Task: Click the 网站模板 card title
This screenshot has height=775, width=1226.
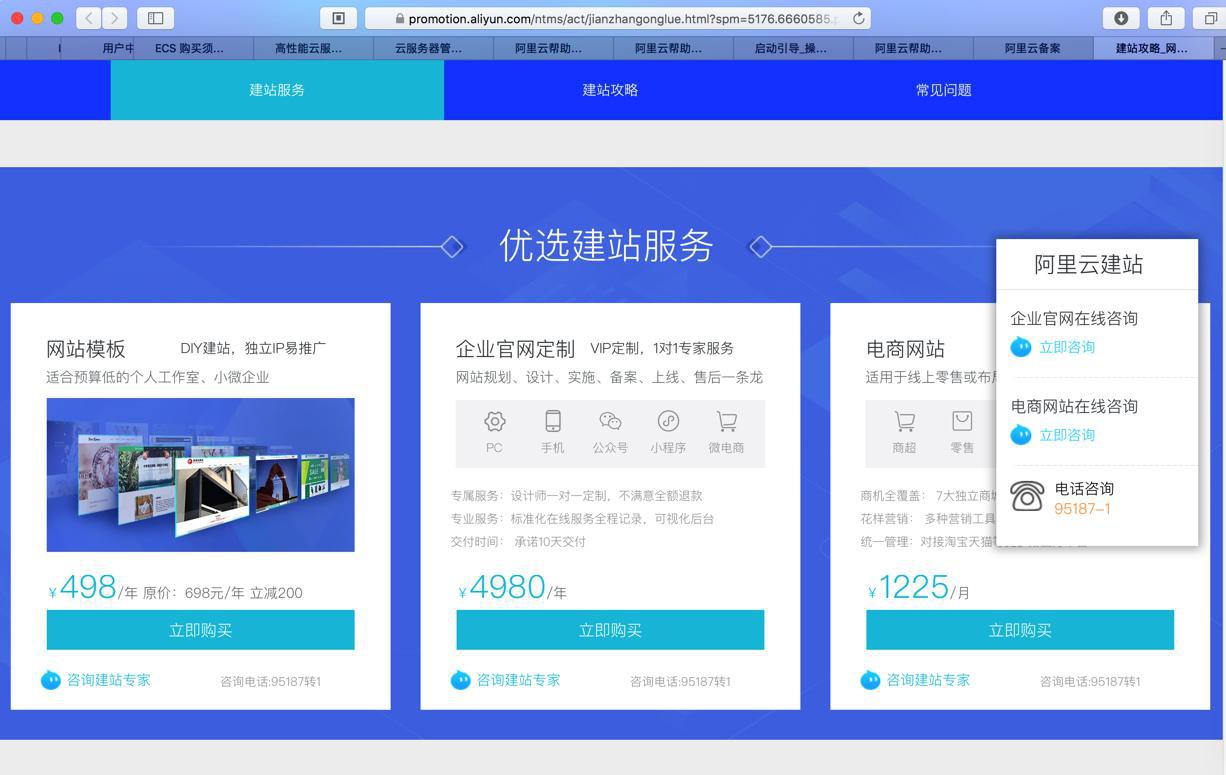Action: (x=86, y=349)
